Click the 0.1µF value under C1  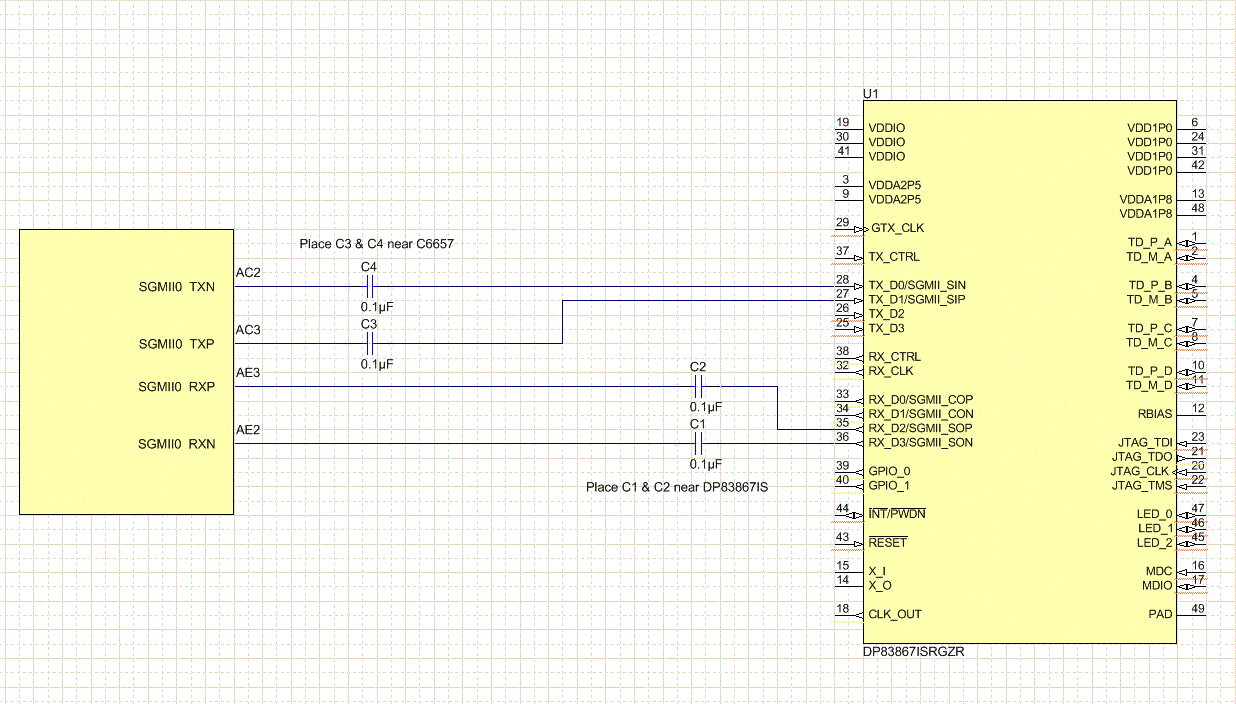click(x=706, y=465)
